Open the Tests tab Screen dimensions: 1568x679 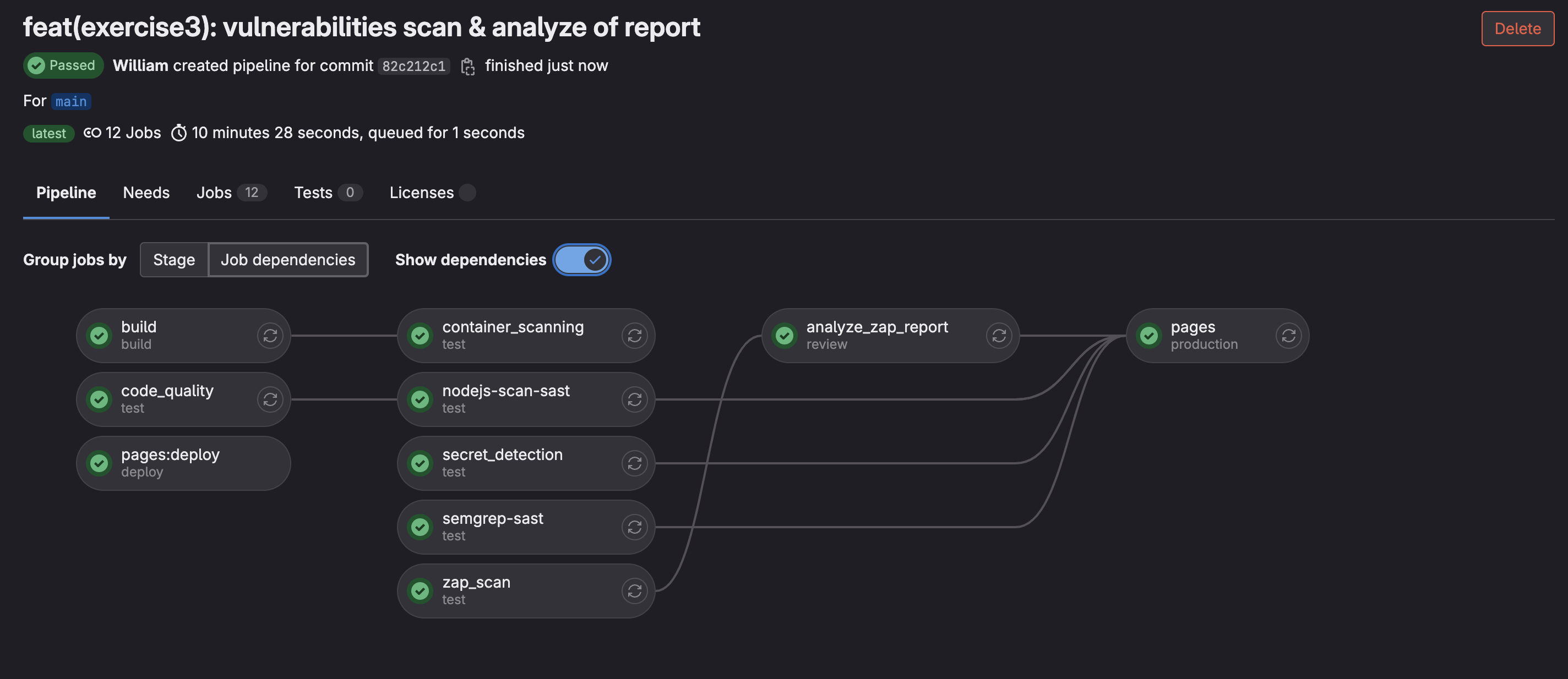click(328, 193)
